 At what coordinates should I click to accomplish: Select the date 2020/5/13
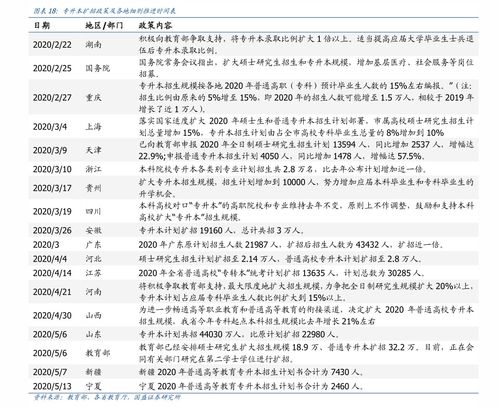point(52,386)
